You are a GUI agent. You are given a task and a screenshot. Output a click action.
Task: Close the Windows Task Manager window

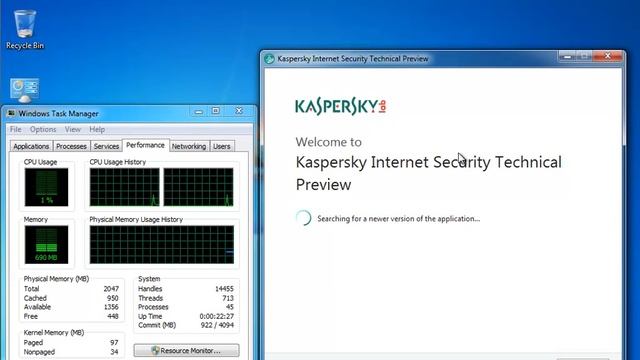point(239,111)
